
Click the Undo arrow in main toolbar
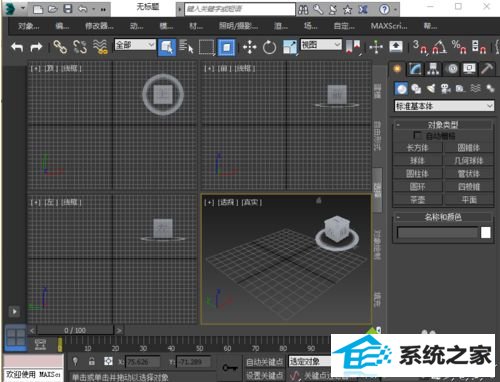point(17,47)
